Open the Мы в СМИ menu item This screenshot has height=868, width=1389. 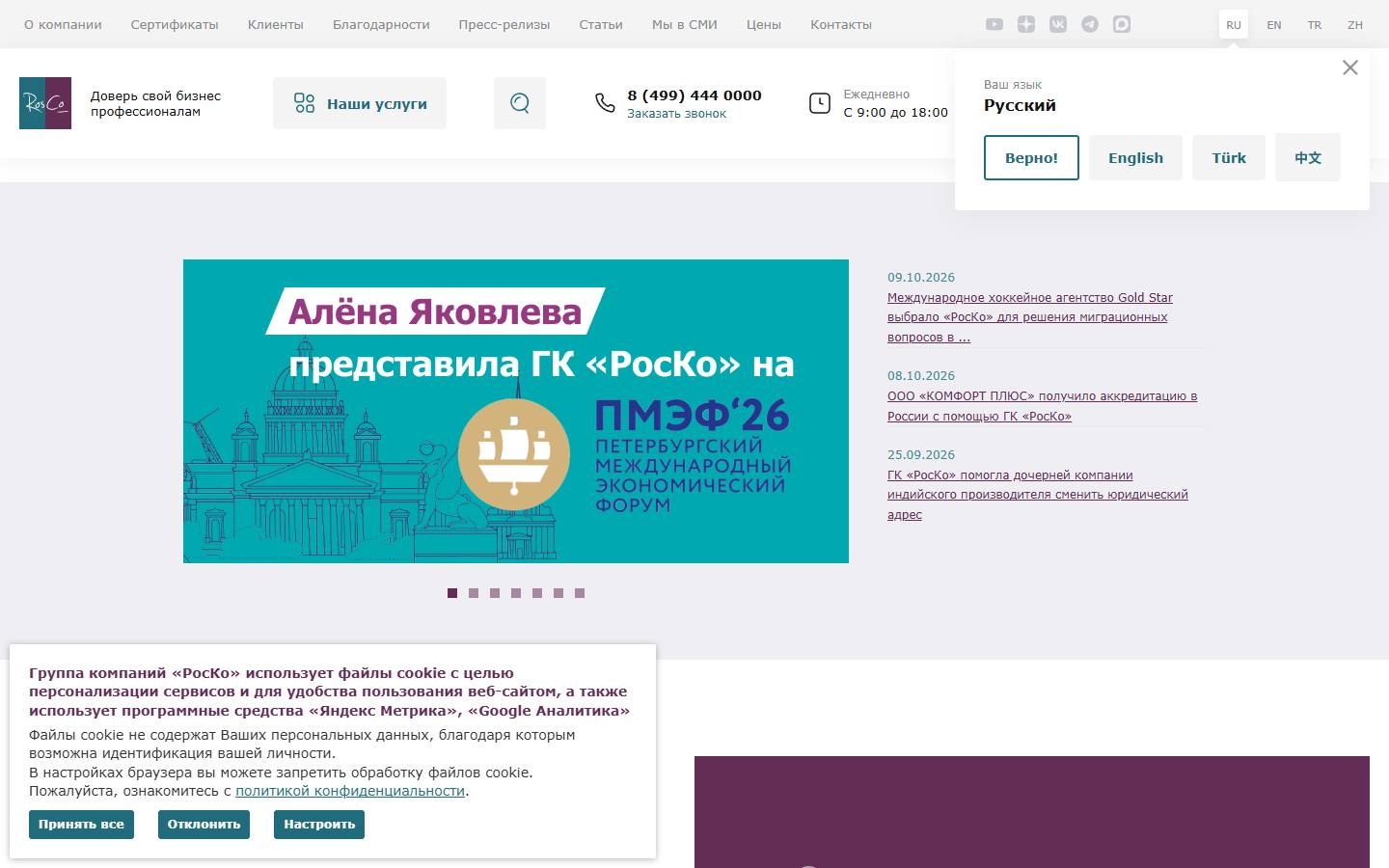pos(685,25)
